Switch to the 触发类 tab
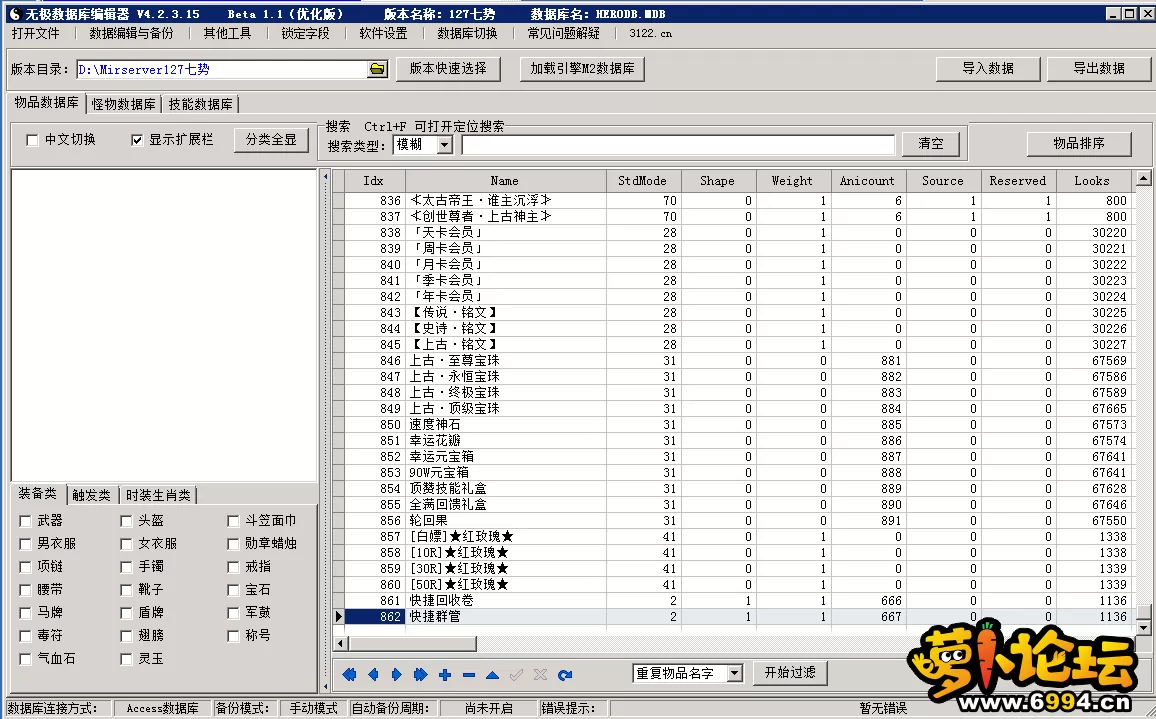 [x=91, y=495]
